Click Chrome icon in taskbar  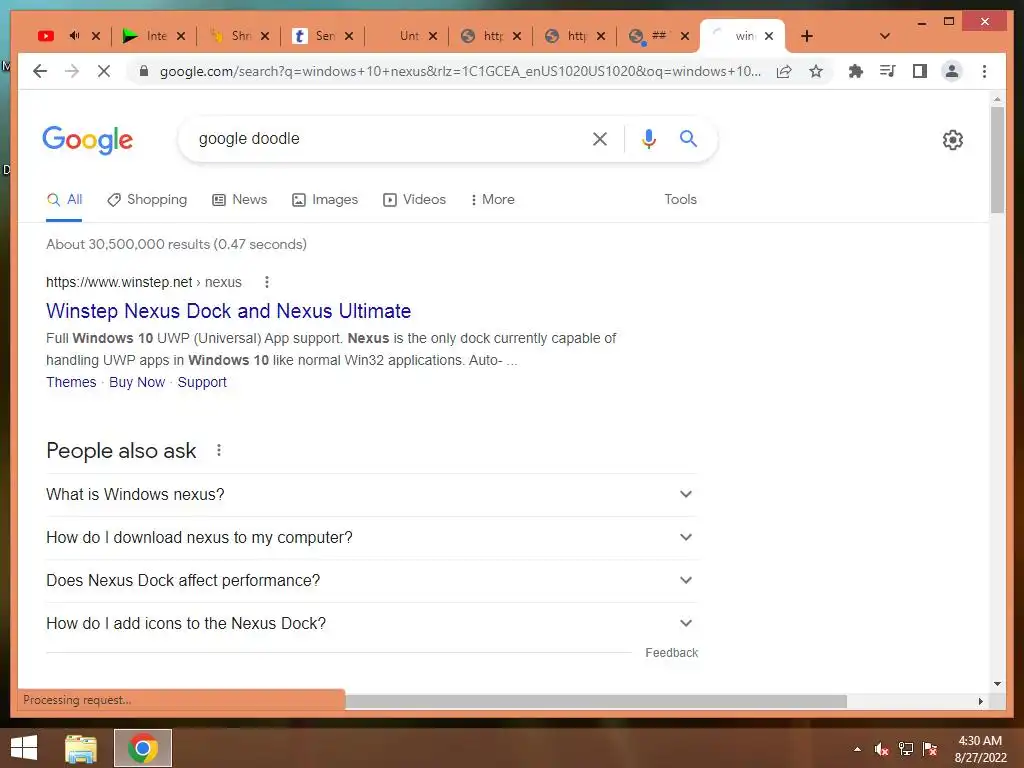[x=143, y=748]
